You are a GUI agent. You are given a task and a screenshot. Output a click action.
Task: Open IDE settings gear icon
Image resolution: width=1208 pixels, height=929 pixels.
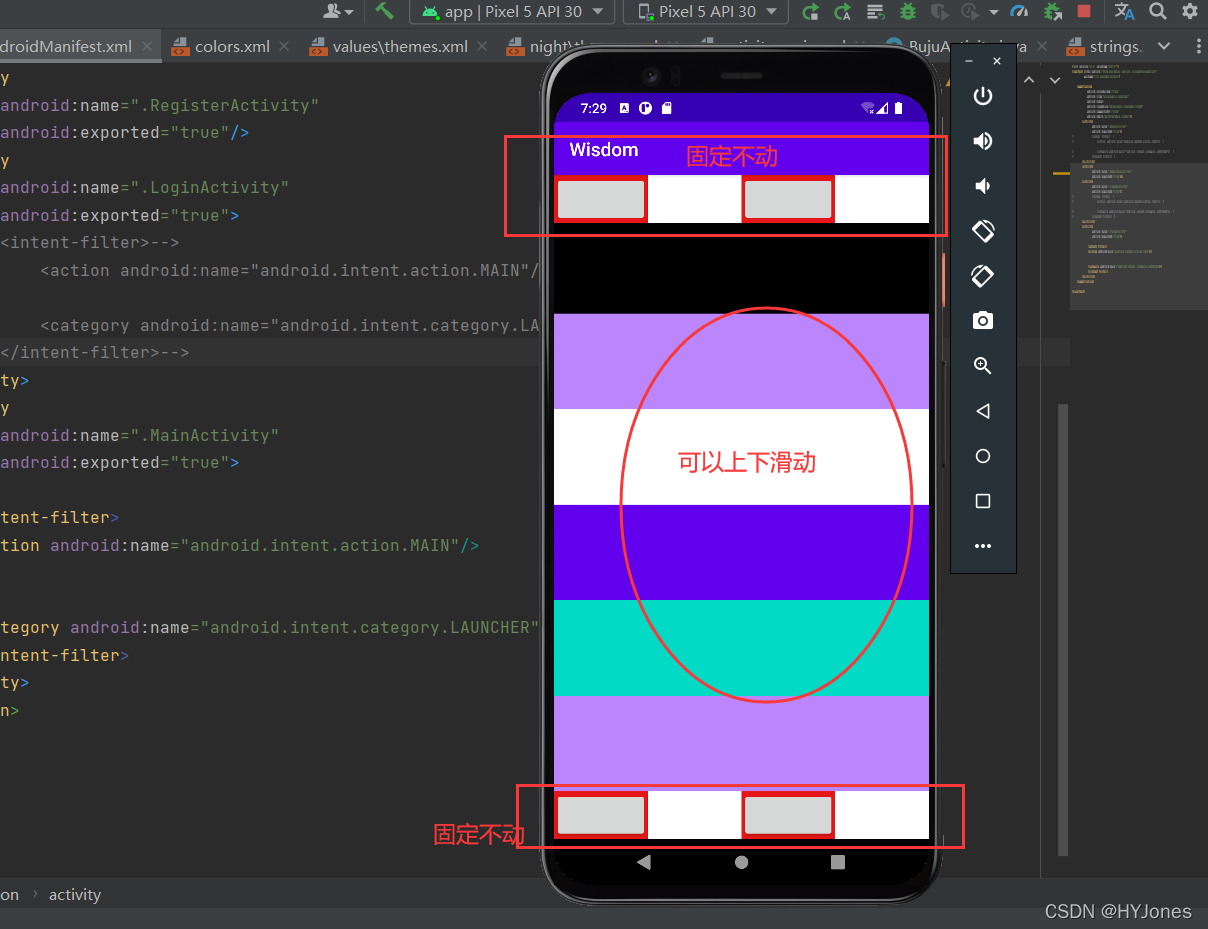click(1190, 12)
